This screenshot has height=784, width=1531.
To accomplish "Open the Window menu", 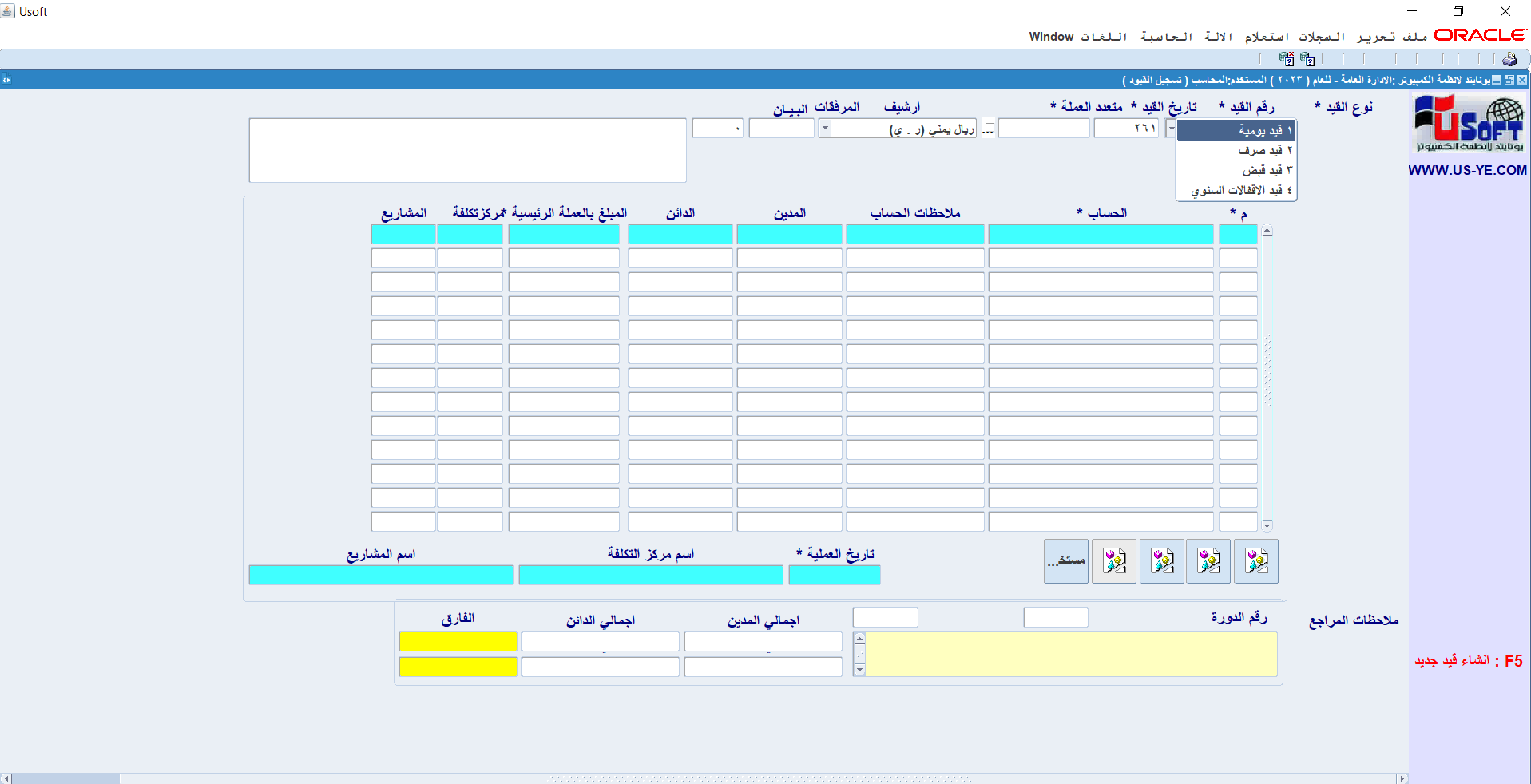I will click(1051, 37).
